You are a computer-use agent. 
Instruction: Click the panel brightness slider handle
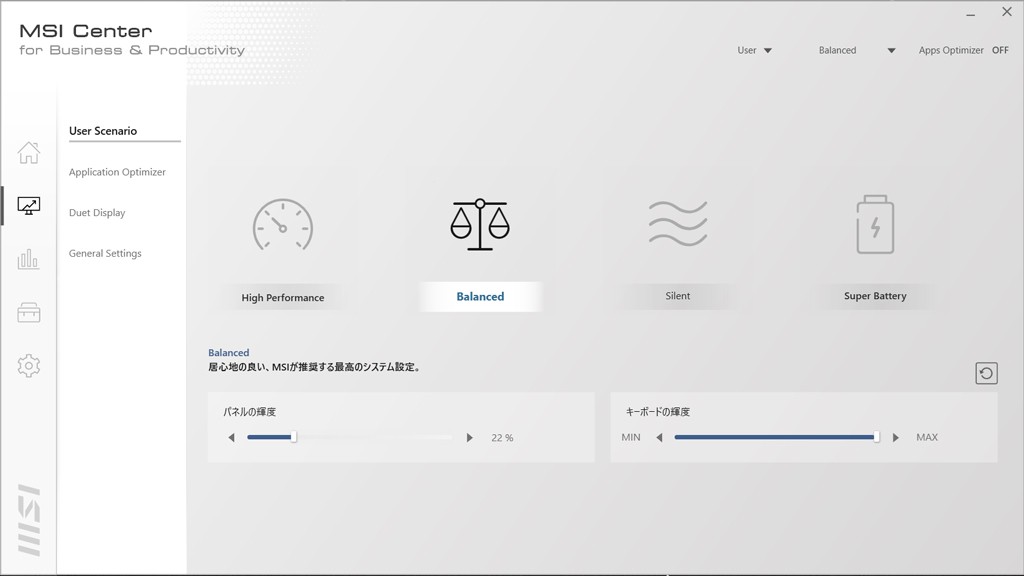pyautogui.click(x=294, y=437)
